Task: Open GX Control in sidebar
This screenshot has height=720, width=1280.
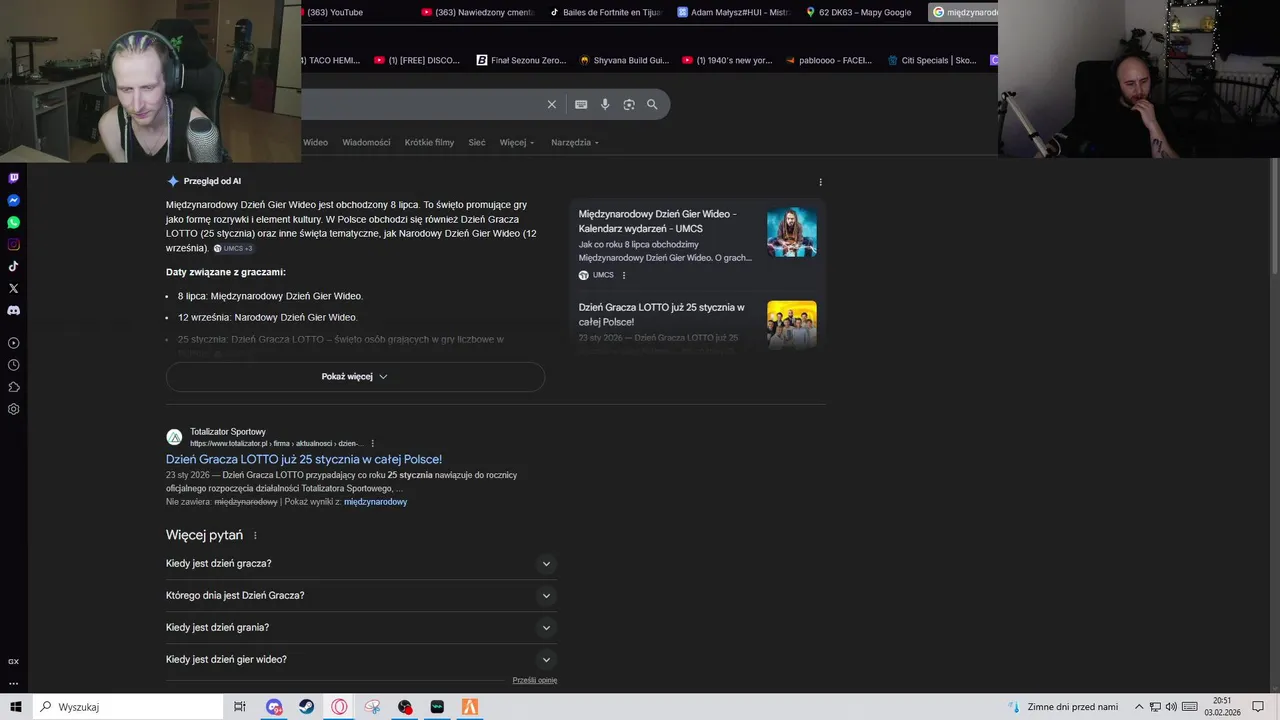Action: [13, 662]
